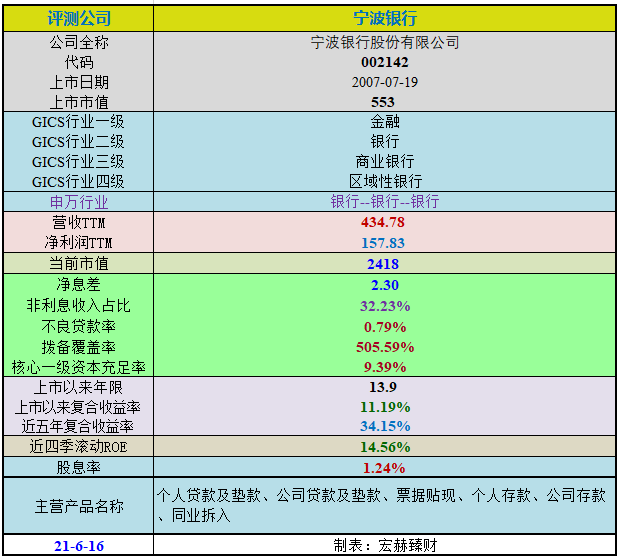
Task: Click the label 上市日期
Action: click(x=79, y=82)
